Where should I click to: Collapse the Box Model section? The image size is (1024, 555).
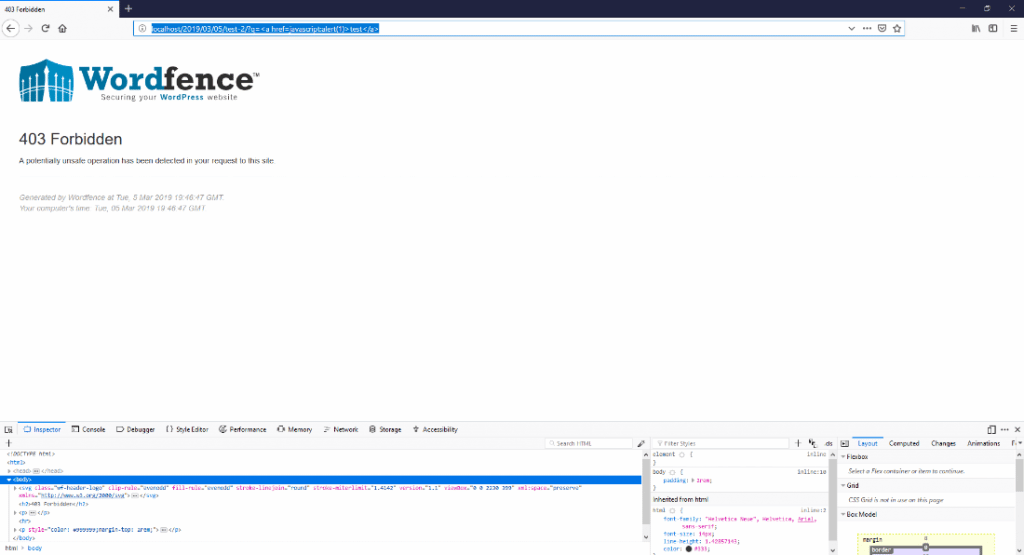click(843, 515)
